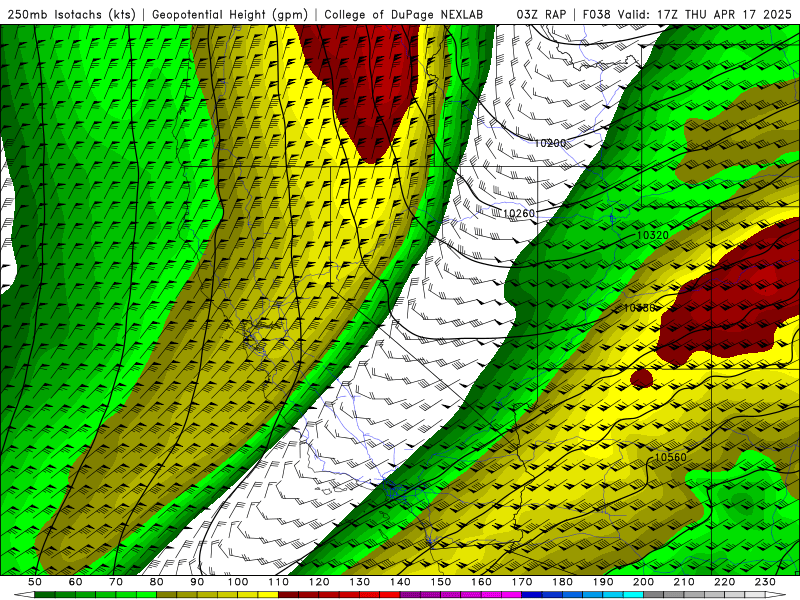Click the 120 value on the color scale
Viewport: 800px width, 600px height.
[x=319, y=582]
